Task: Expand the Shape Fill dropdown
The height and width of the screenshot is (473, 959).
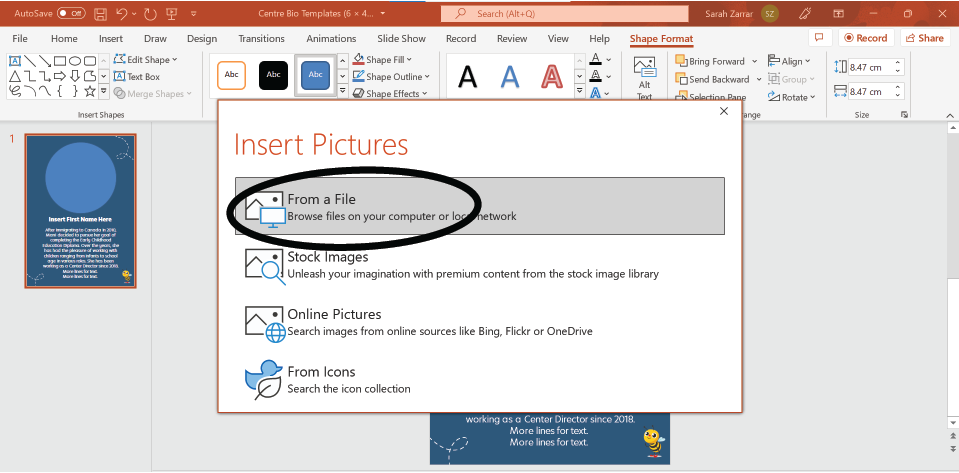Action: pos(392,60)
